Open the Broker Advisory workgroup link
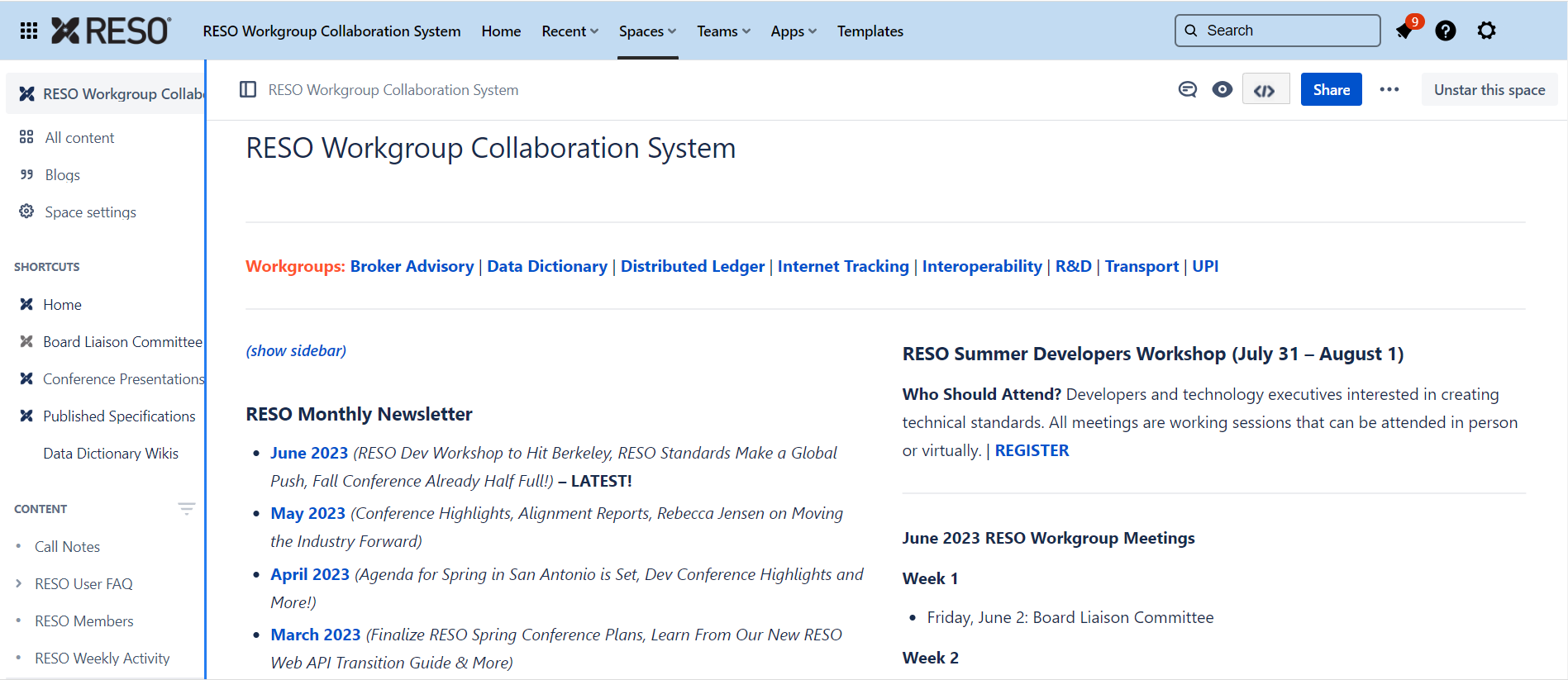This screenshot has height=680, width=1568. click(412, 266)
